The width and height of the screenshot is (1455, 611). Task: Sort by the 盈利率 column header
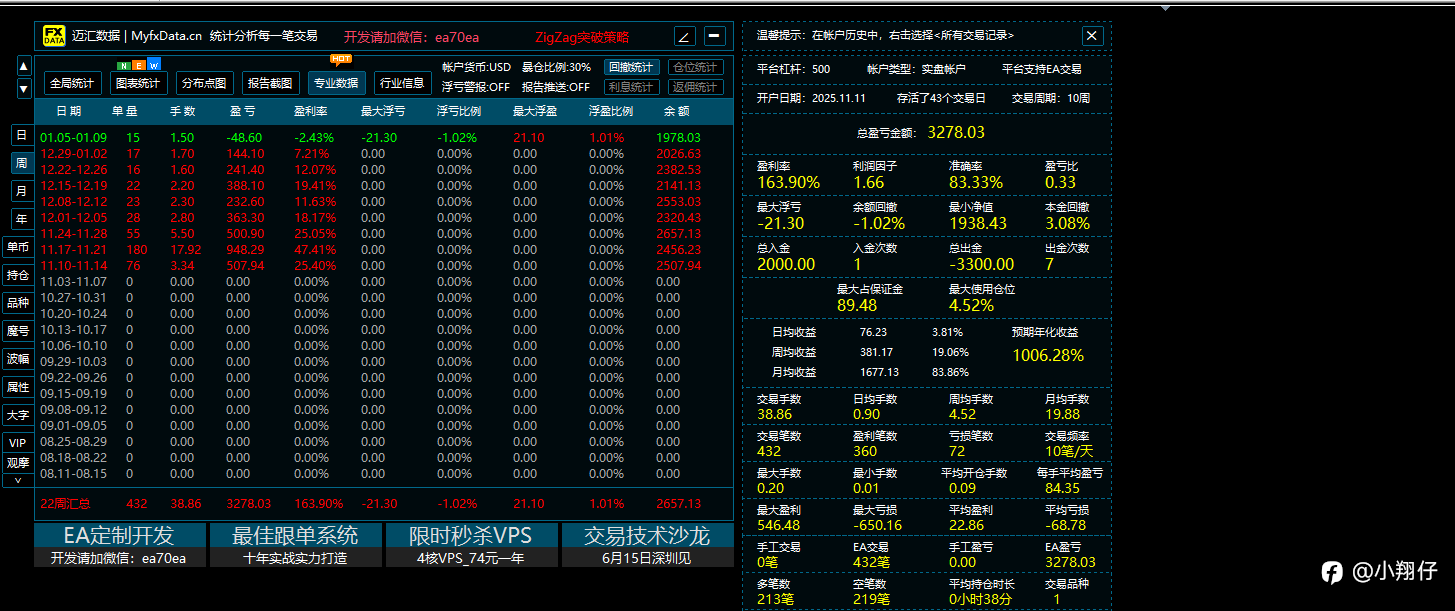coord(311,111)
